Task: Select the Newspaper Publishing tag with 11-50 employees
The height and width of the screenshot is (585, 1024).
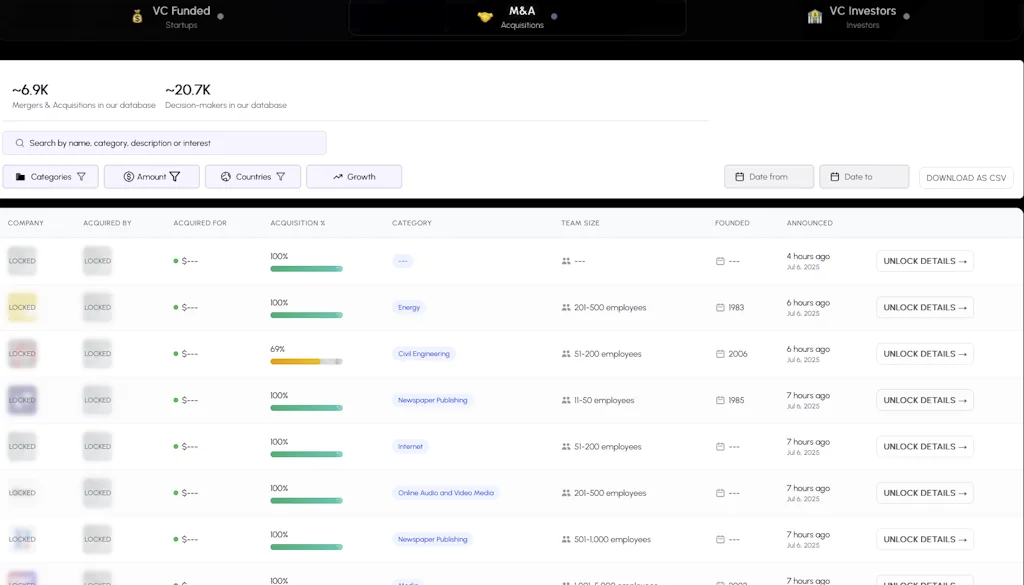Action: (432, 400)
